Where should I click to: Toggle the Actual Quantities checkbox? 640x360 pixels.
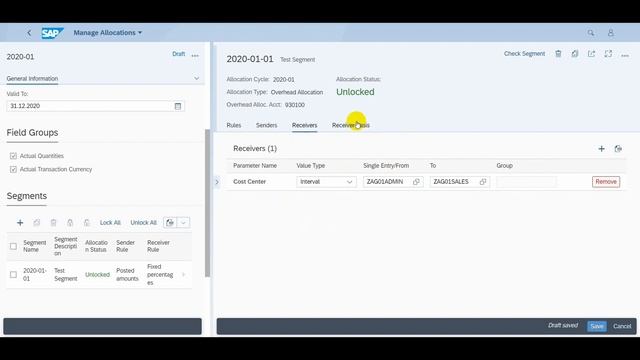[13, 156]
